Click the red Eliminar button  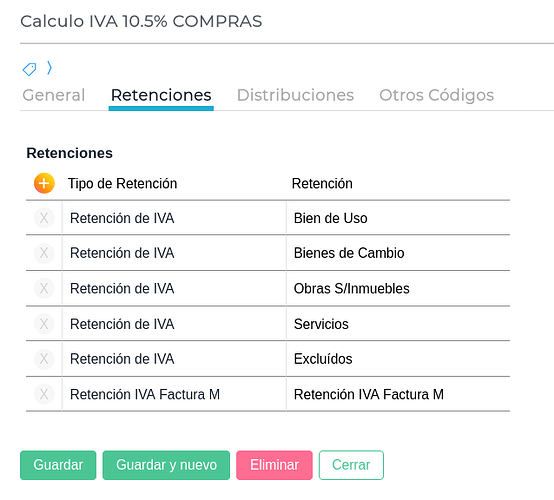coord(274,465)
